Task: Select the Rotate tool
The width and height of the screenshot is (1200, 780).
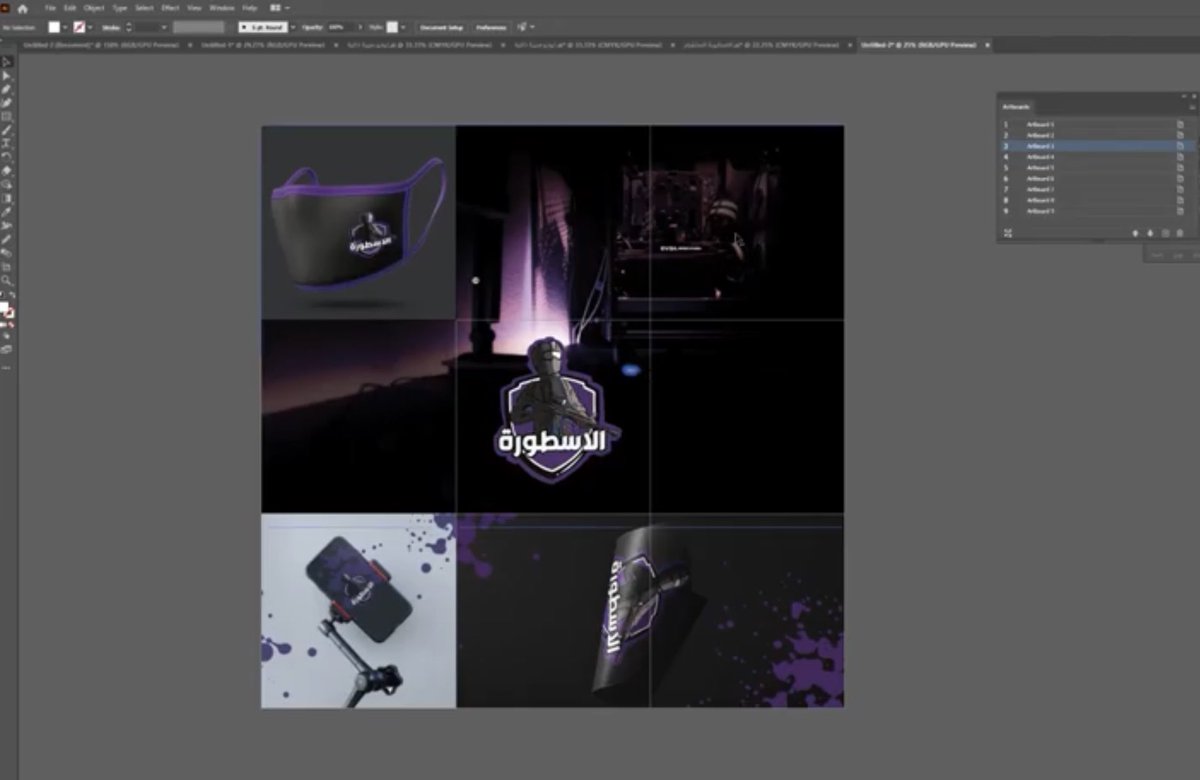Action: (8, 158)
